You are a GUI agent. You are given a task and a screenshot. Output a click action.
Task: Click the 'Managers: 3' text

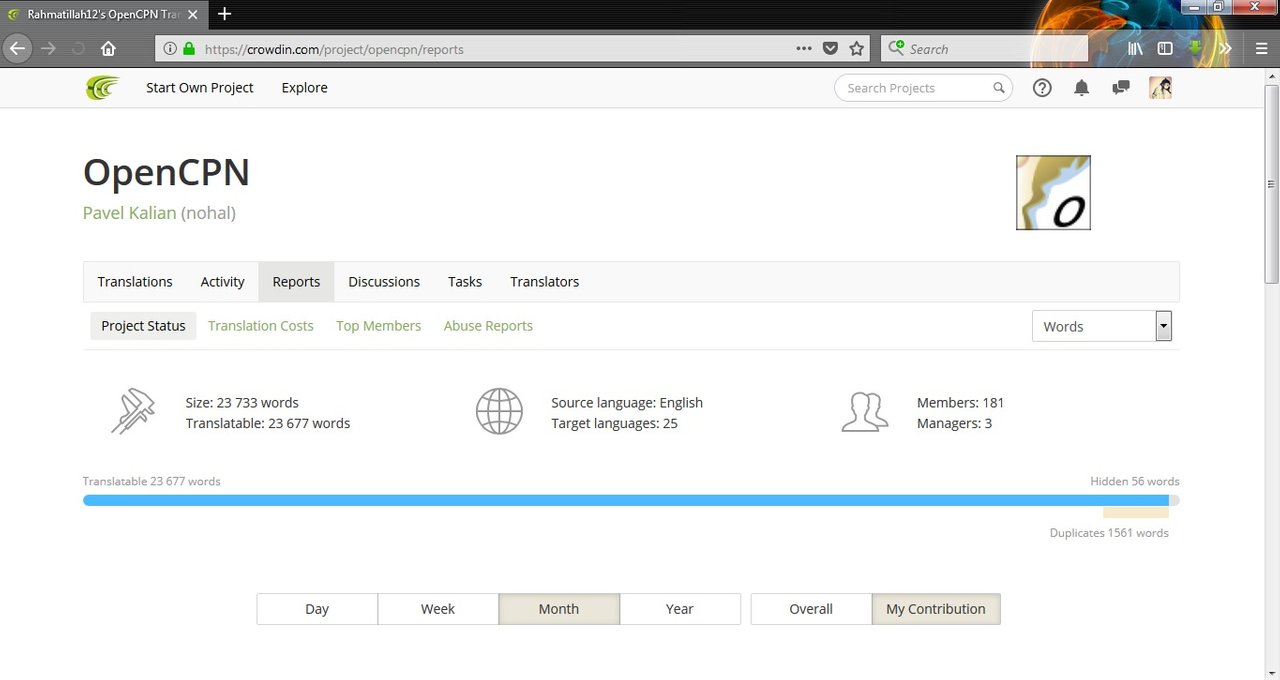(x=954, y=424)
